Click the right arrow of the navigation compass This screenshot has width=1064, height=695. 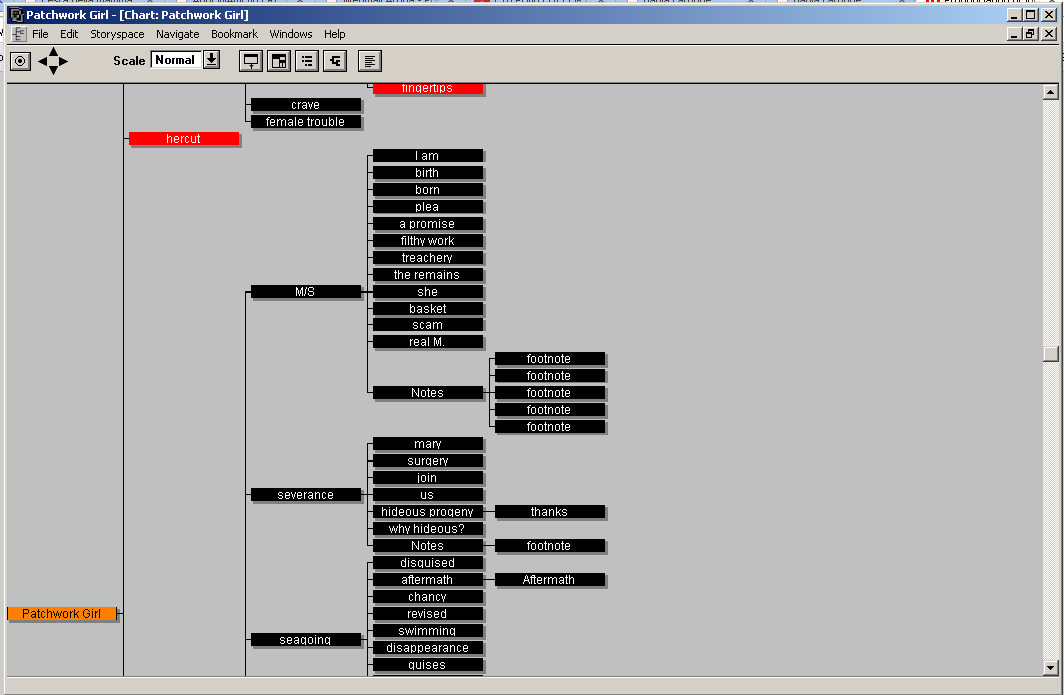(x=64, y=61)
